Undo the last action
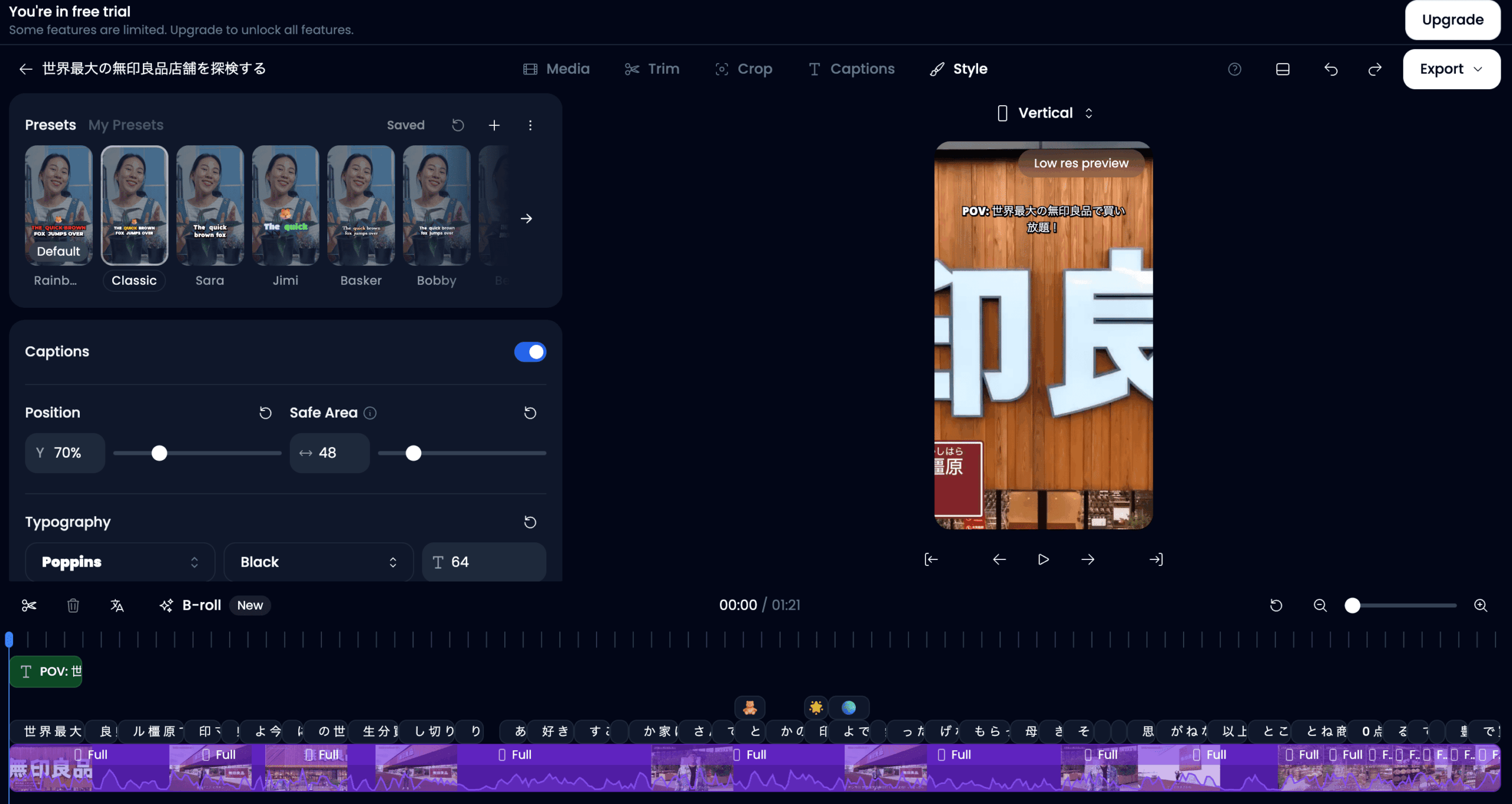 tap(1331, 69)
